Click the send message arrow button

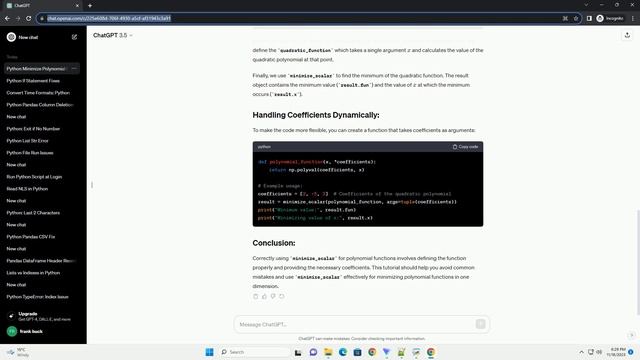(480, 324)
